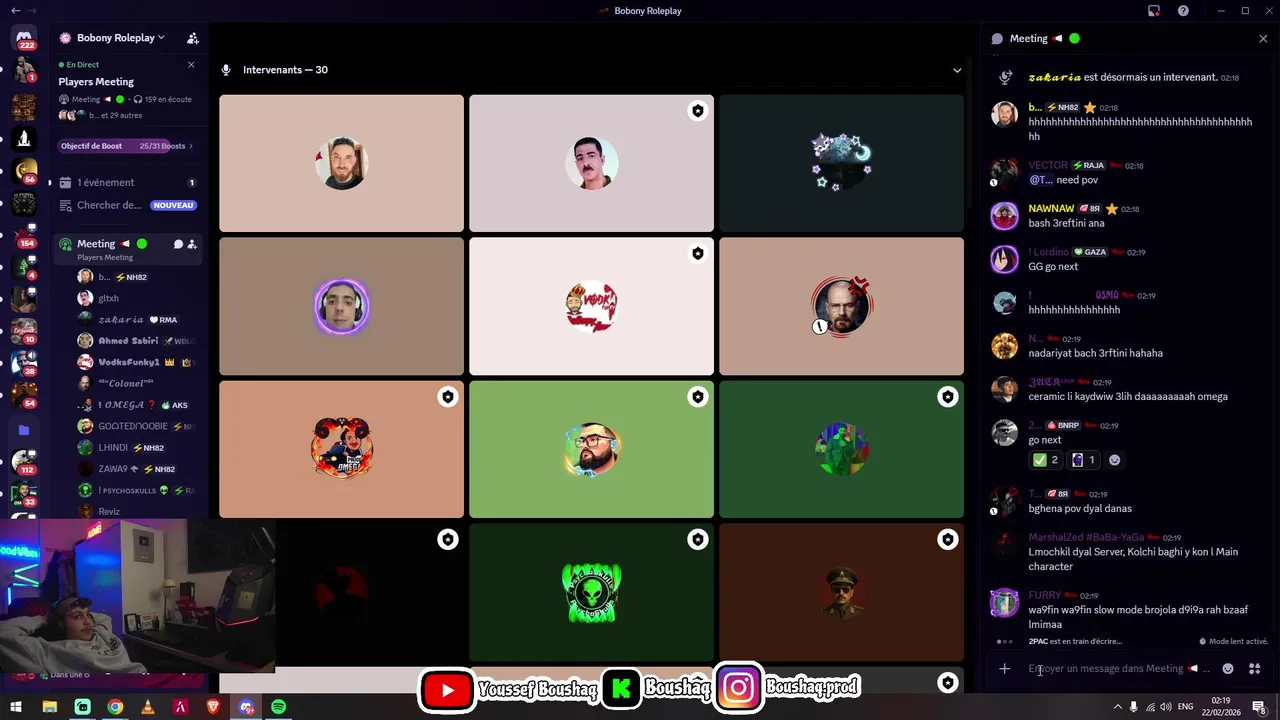Open Spotify from the taskbar
The height and width of the screenshot is (720, 1280).
279,707
